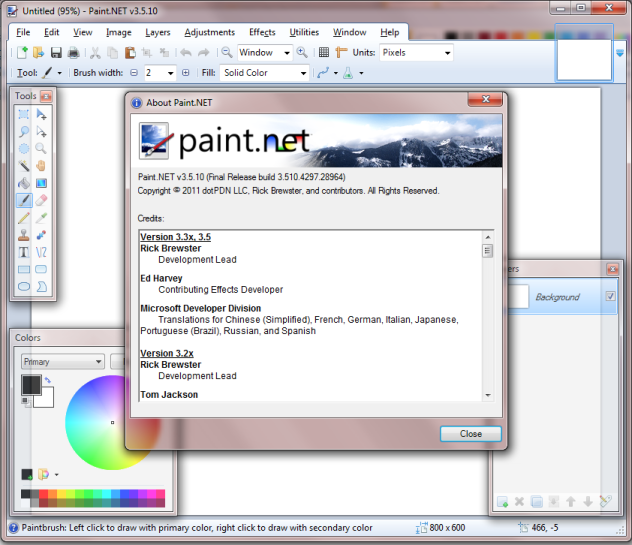Click the Close button in About dialog
Image resolution: width=632 pixels, height=545 pixels.
click(x=470, y=434)
